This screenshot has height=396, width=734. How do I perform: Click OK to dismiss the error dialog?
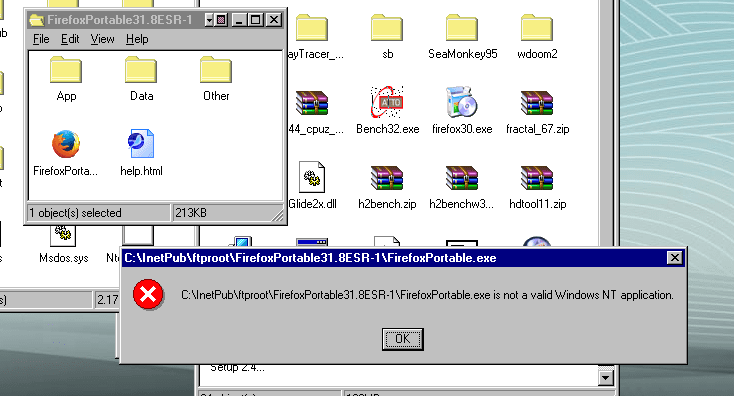(403, 339)
